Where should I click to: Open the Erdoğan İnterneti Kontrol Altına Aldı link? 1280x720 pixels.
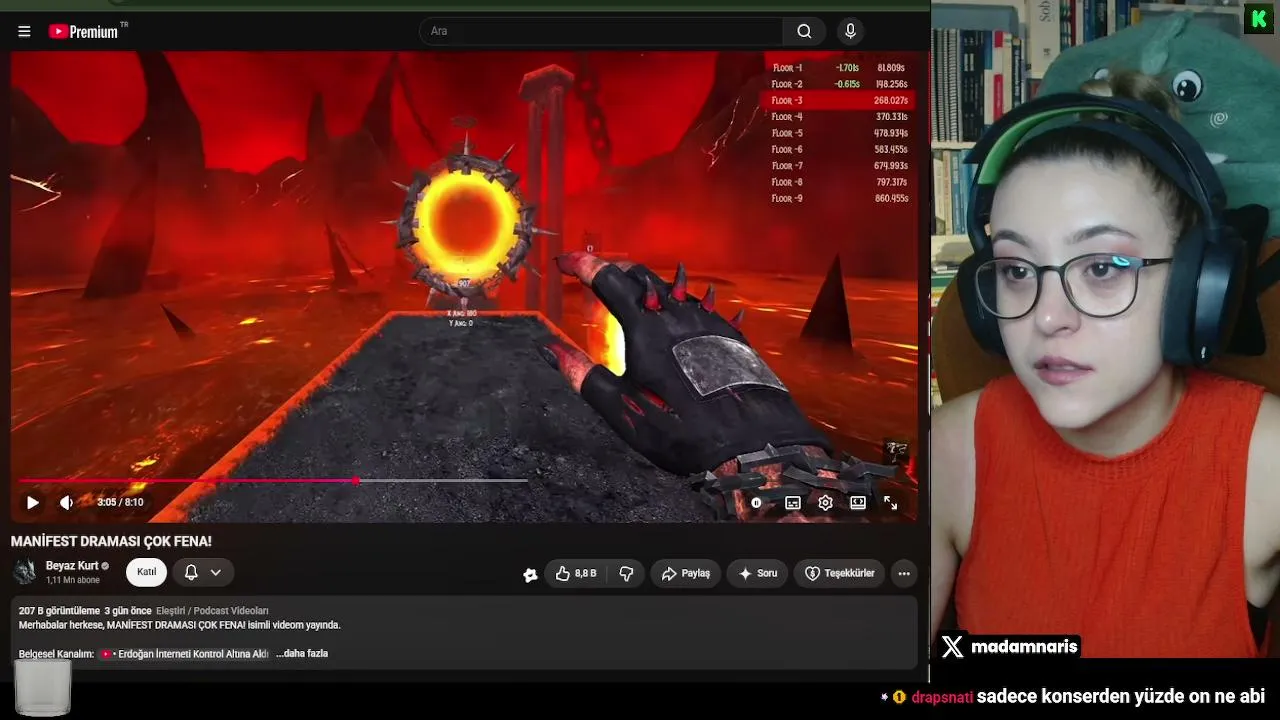[185, 654]
